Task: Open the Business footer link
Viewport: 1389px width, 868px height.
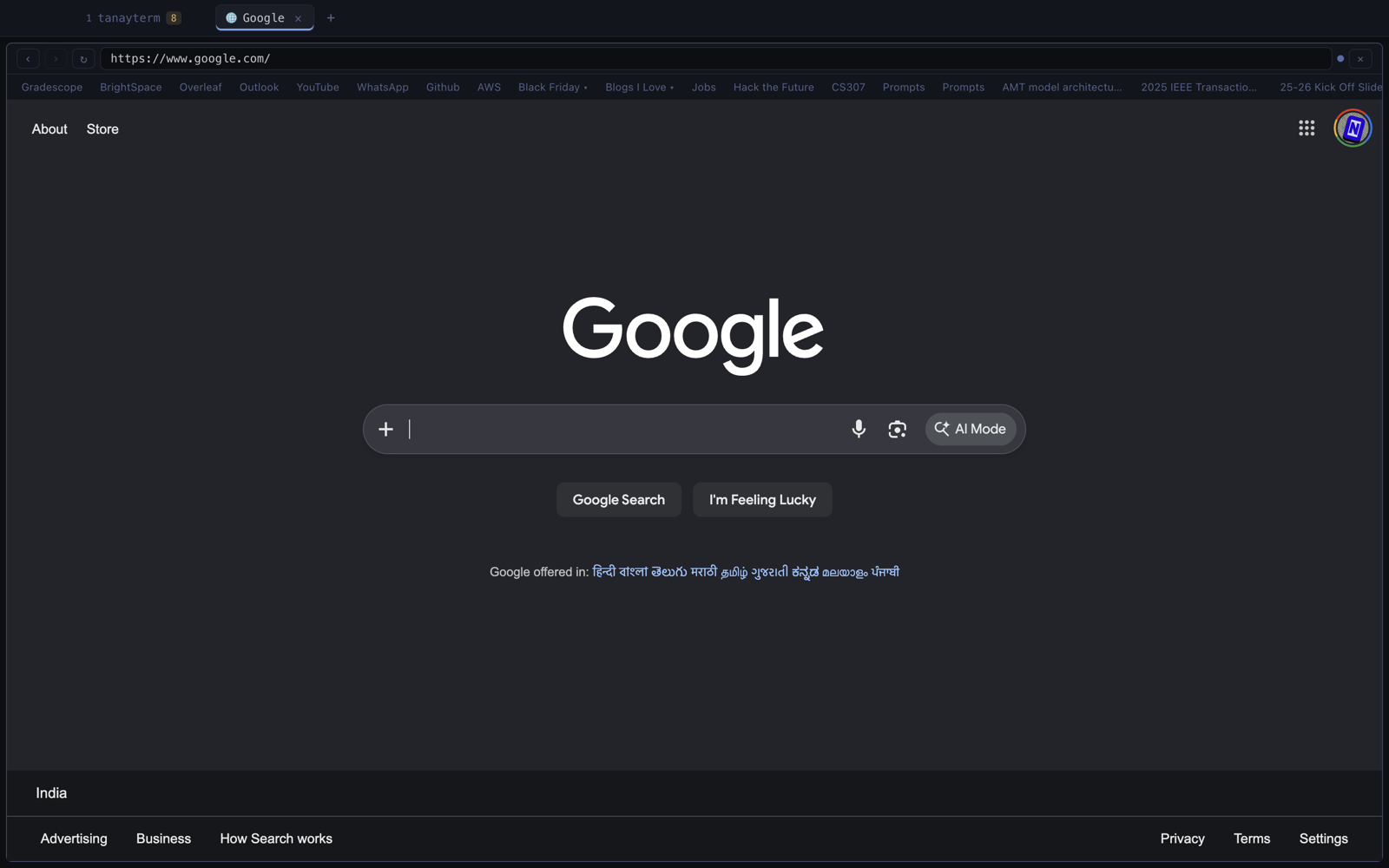Action: [163, 839]
